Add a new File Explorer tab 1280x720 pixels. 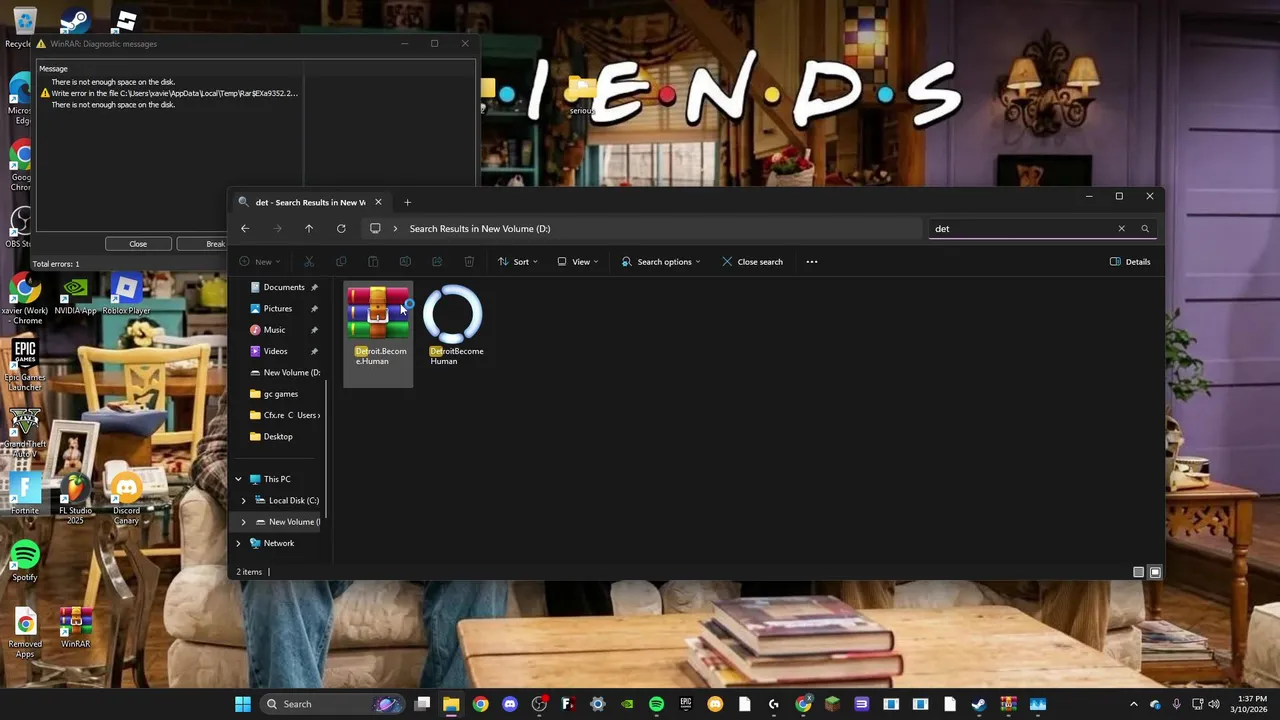coord(407,202)
